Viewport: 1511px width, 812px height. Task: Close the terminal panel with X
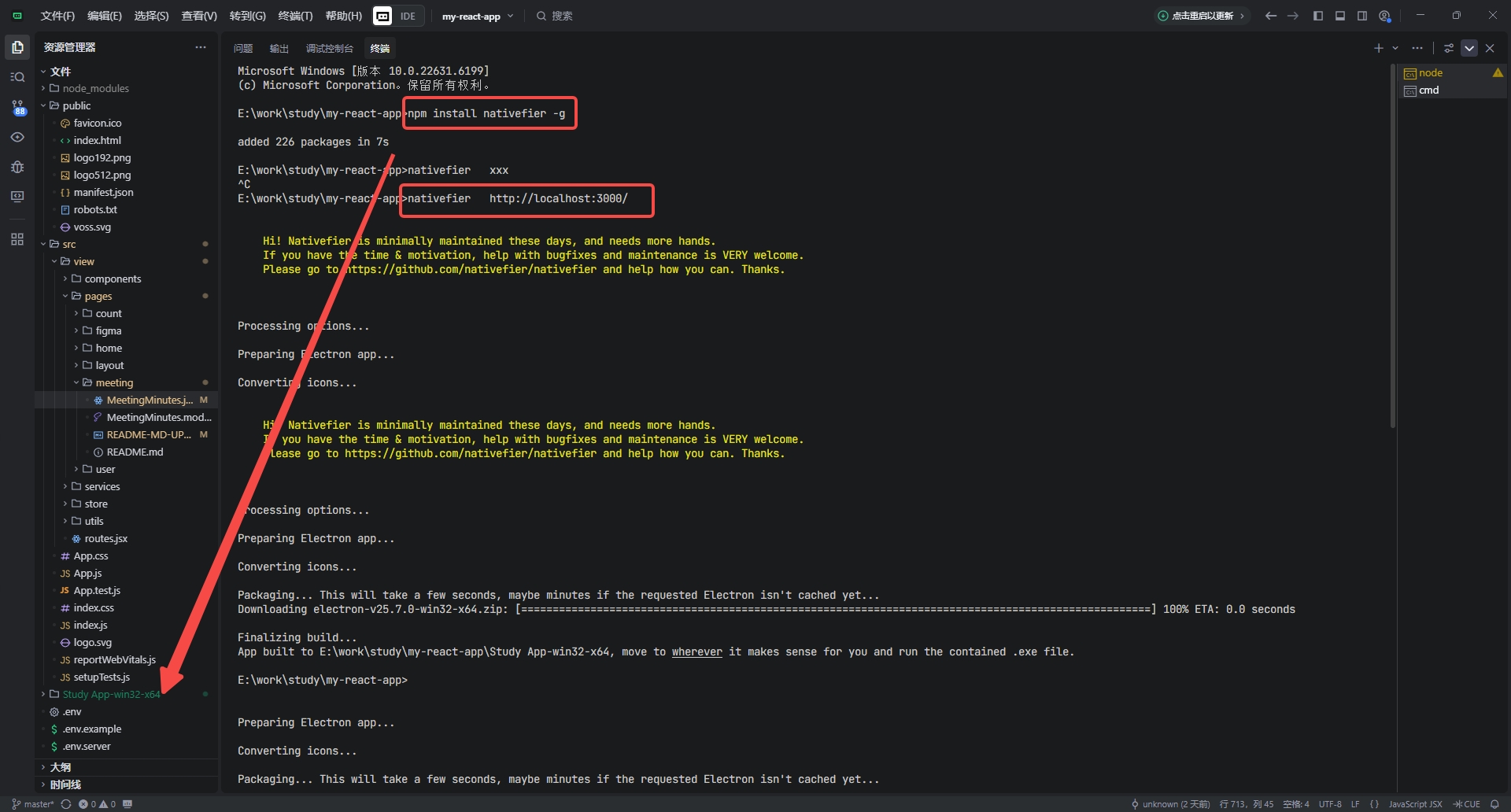pos(1490,48)
